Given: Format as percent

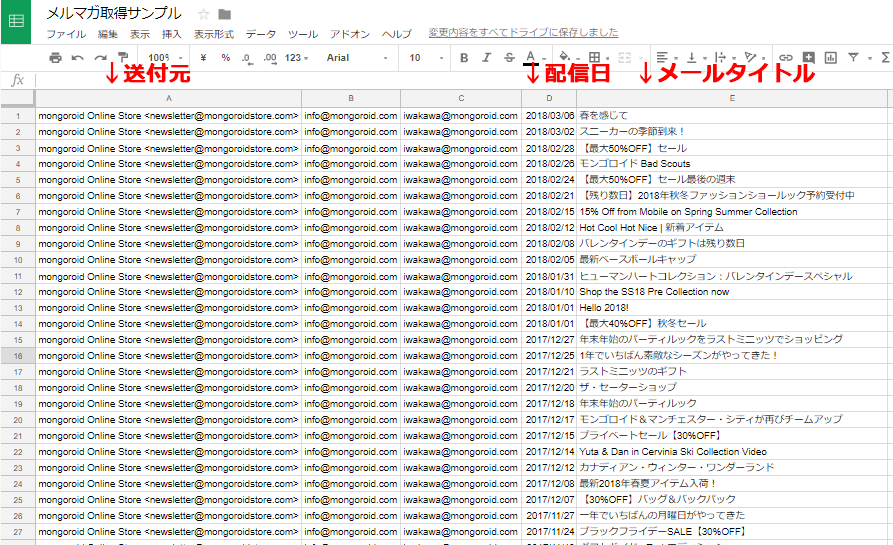Looking at the screenshot, I should [226, 58].
